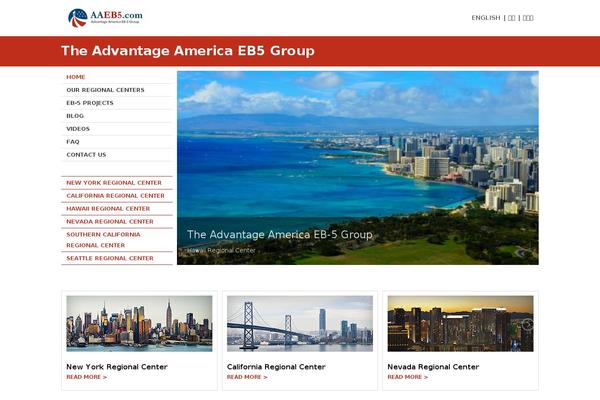This screenshot has height=400, width=600.
Task: Open SOUTHERN CALIFORNIA REGIONAL CENTER link
Action: click(103, 240)
